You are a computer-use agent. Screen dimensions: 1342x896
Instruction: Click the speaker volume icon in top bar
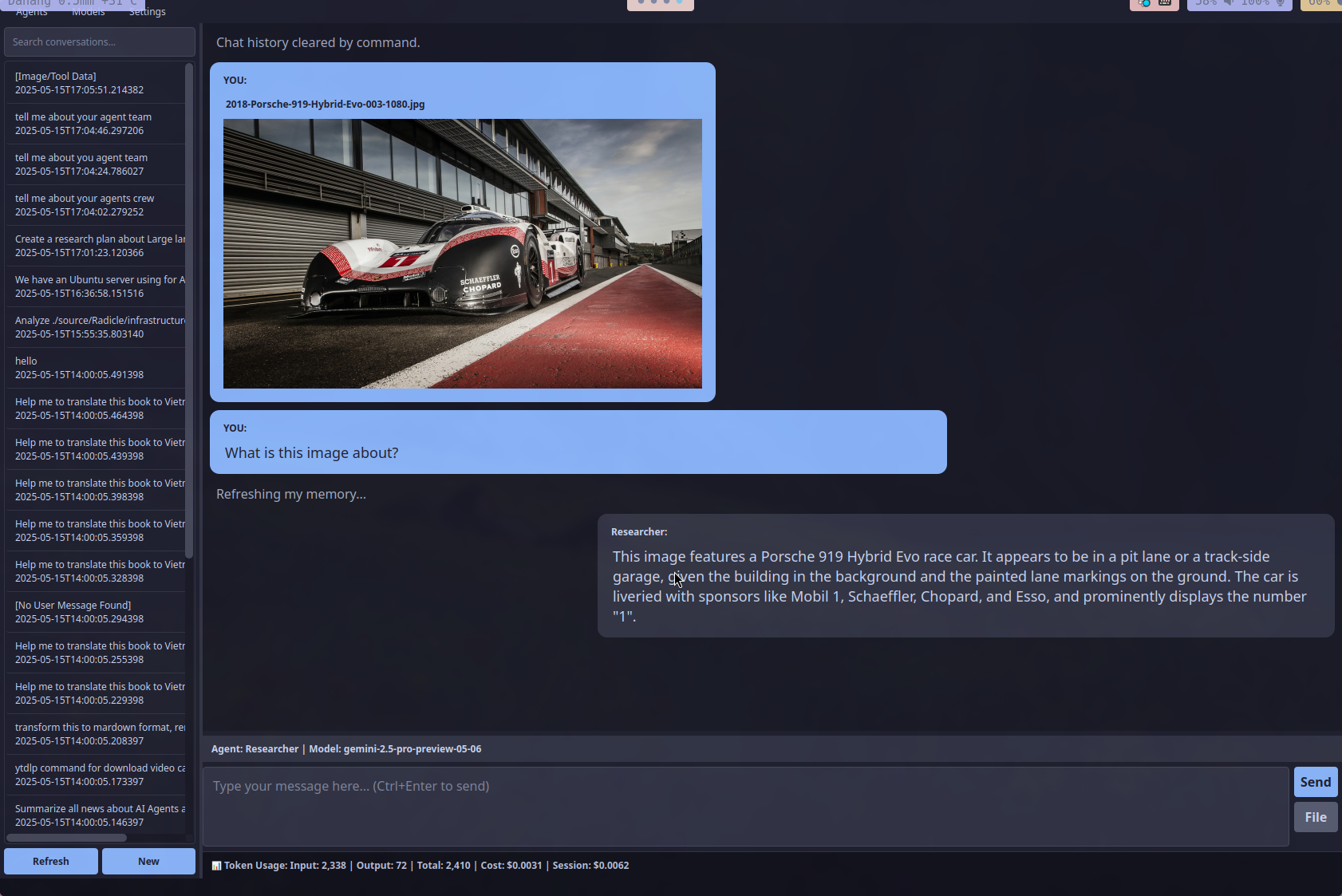click(1230, 2)
